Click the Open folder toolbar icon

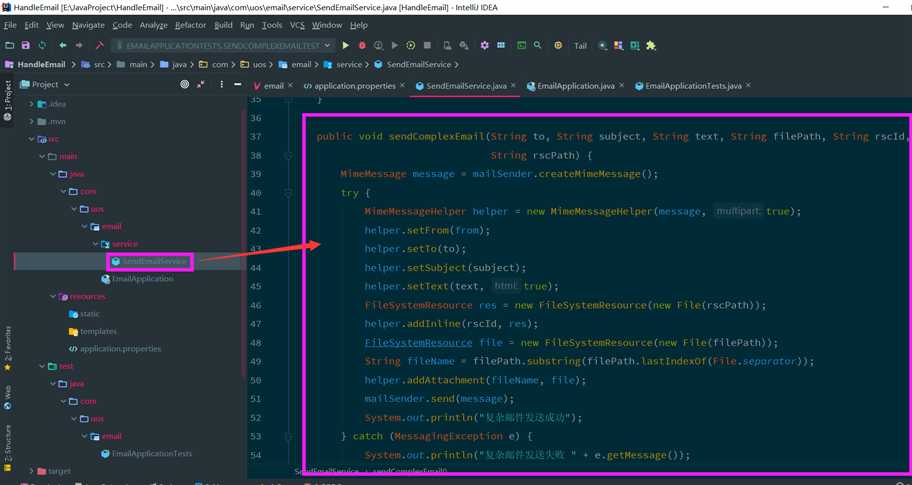pyautogui.click(x=9, y=45)
